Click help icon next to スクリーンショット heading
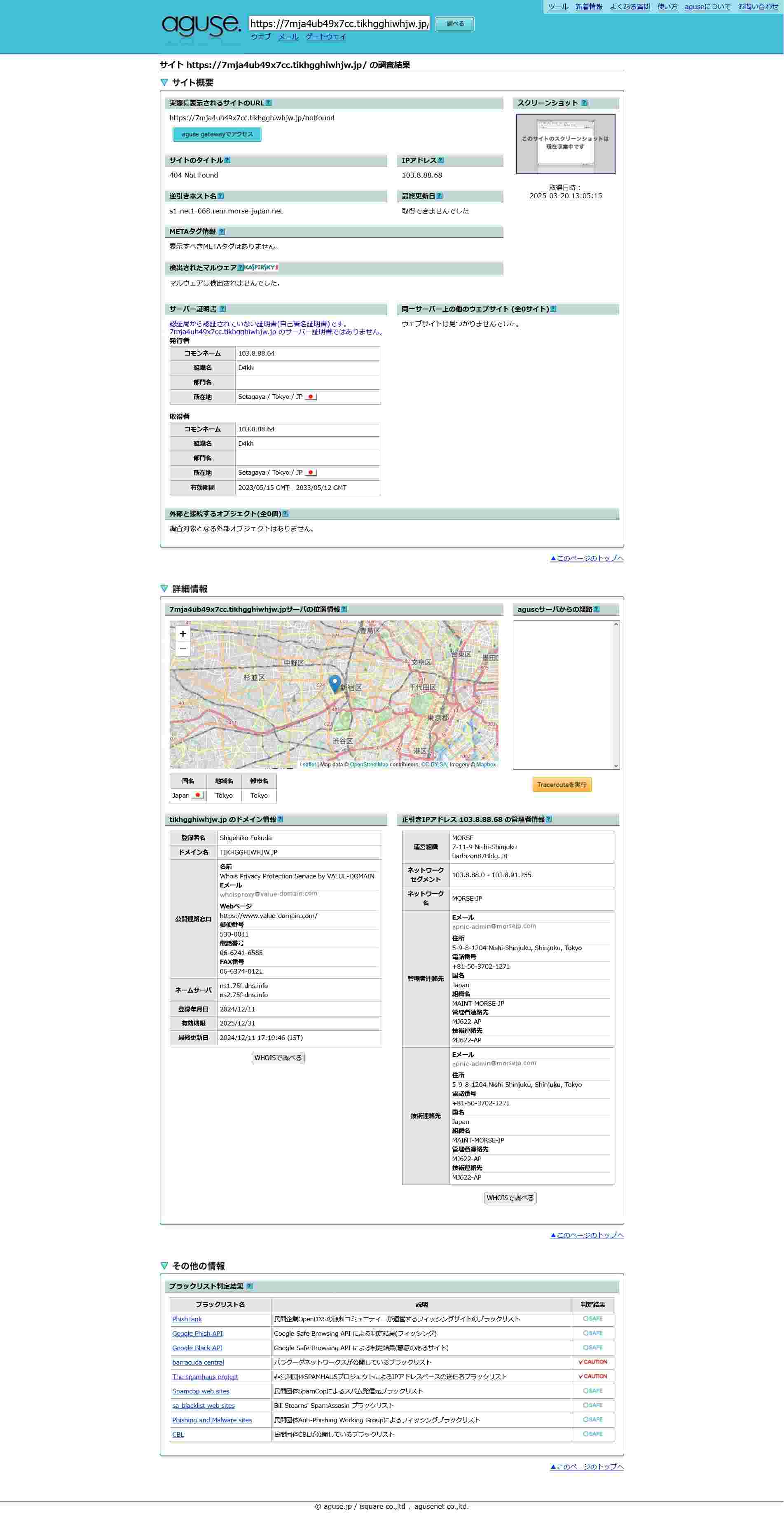 click(584, 103)
